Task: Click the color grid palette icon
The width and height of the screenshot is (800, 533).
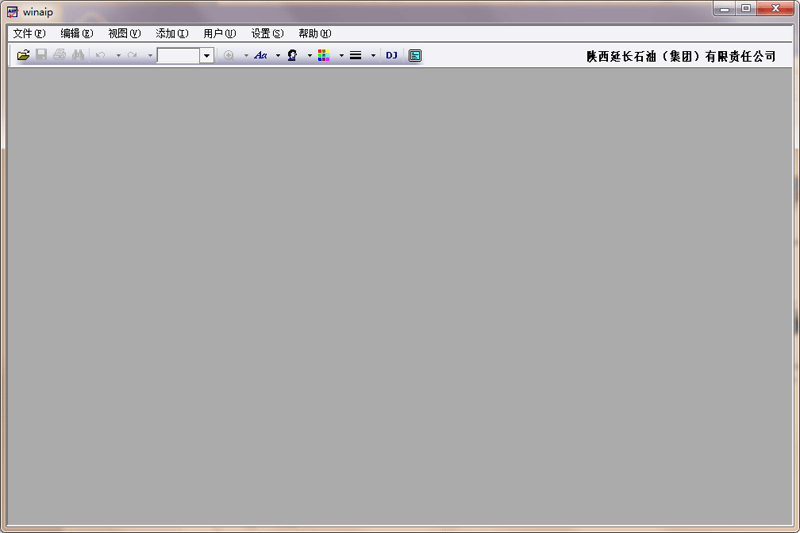Action: (324, 55)
